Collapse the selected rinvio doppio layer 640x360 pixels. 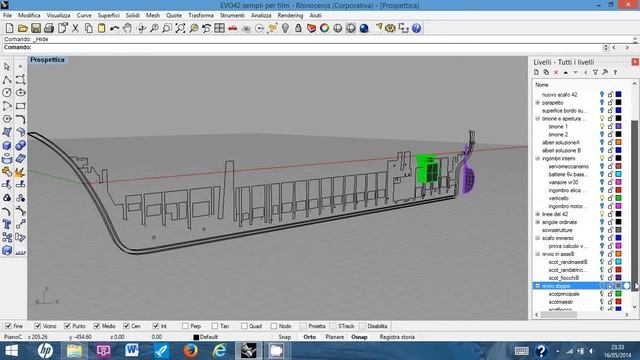pyautogui.click(x=538, y=286)
